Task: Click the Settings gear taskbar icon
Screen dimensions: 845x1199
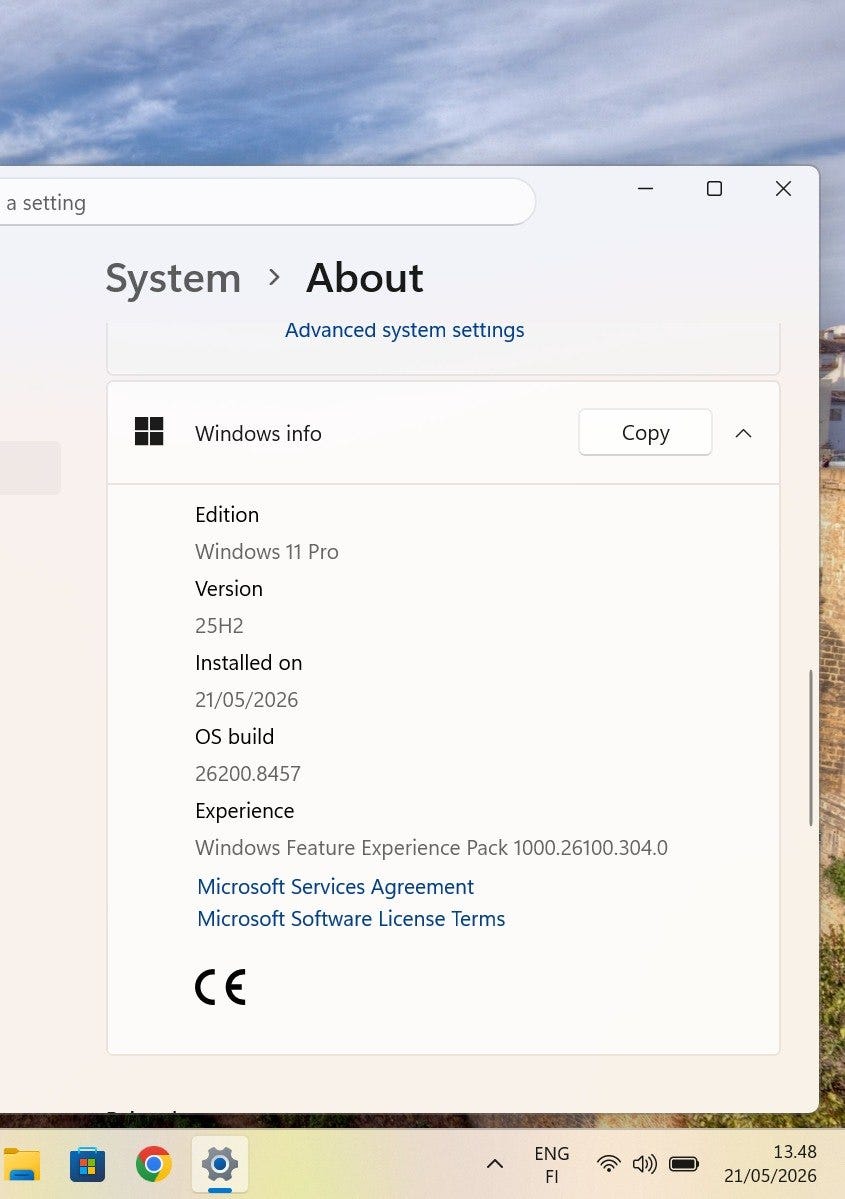Action: pos(219,1165)
